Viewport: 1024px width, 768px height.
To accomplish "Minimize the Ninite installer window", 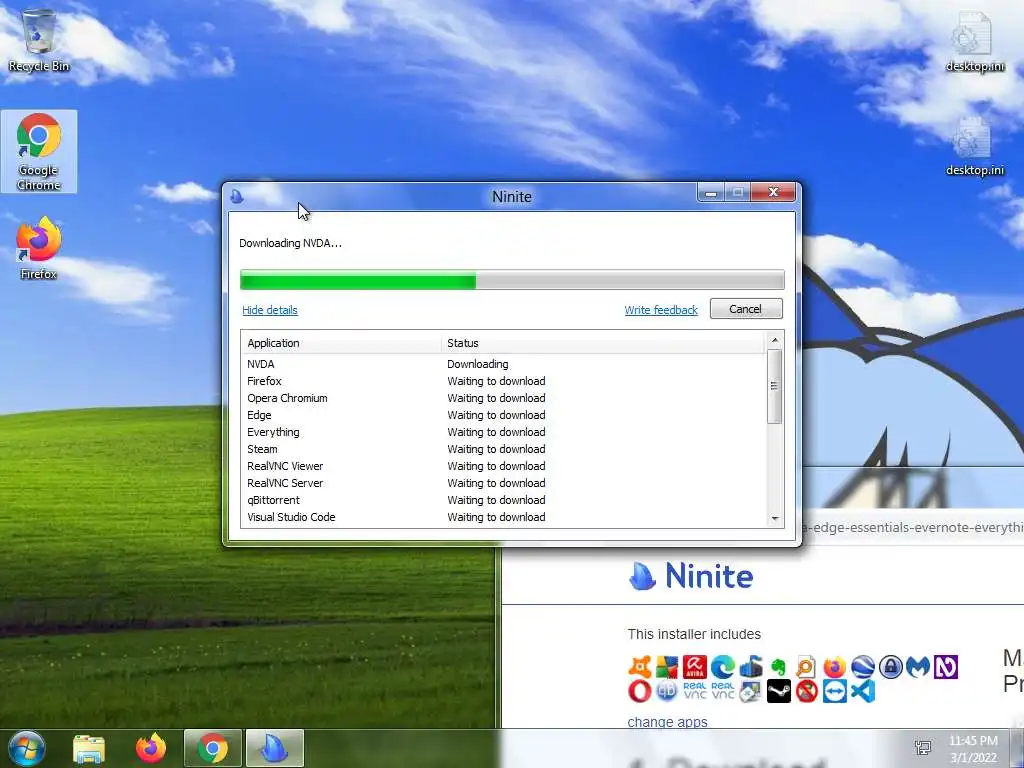I will pyautogui.click(x=711, y=193).
